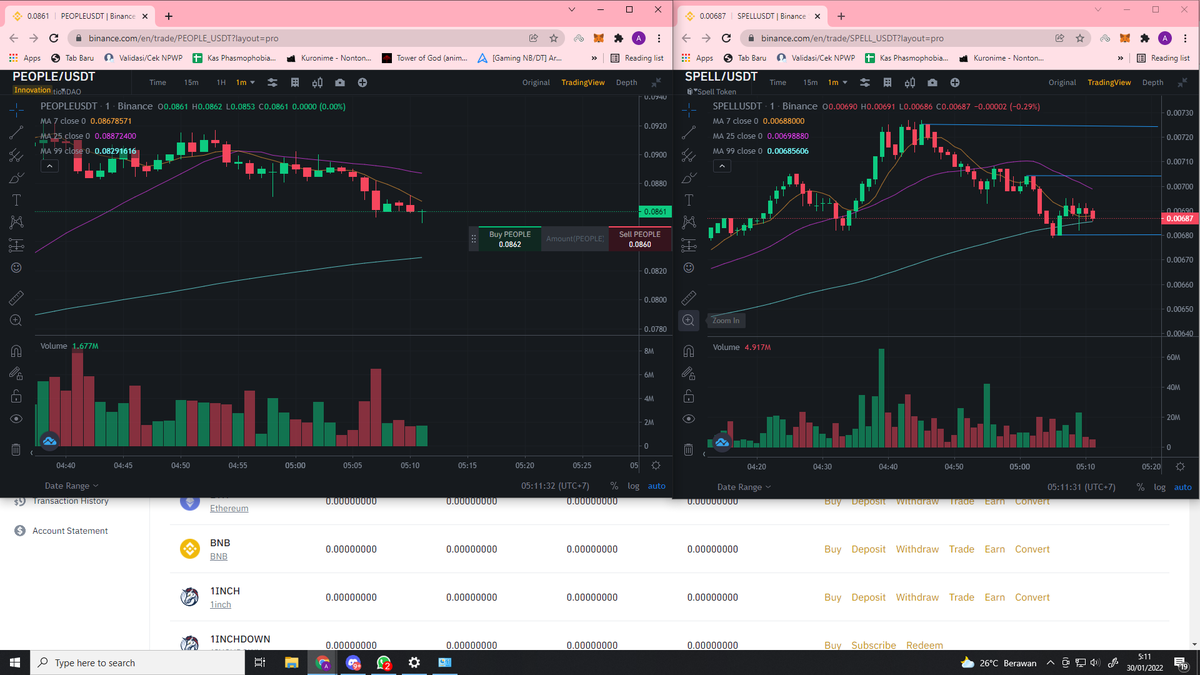Image resolution: width=1200 pixels, height=675 pixels.
Task: Collapse indicator legend in SPELL chart
Action: [x=722, y=167]
